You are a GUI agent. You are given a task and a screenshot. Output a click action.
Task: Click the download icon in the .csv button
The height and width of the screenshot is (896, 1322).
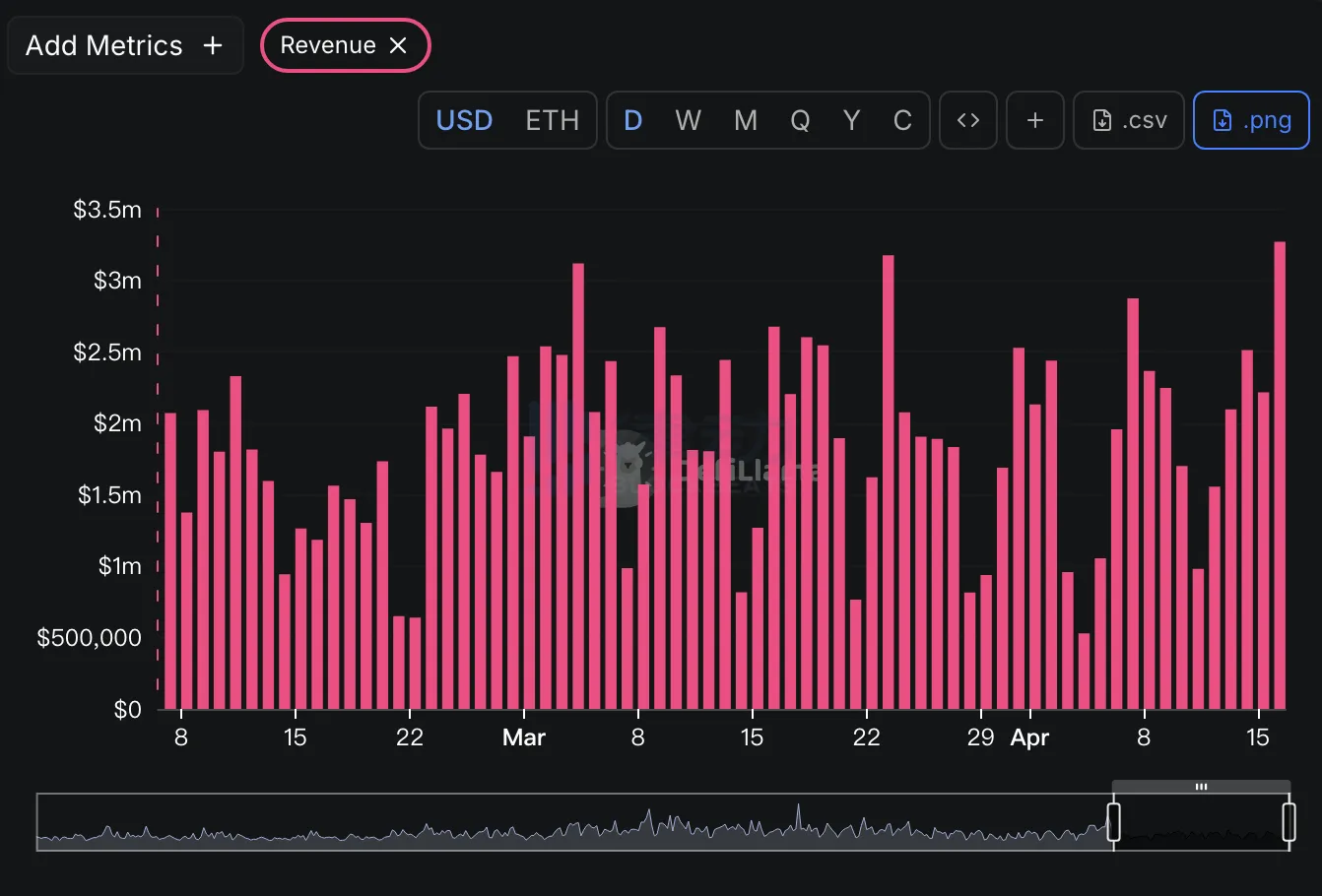pyautogui.click(x=1102, y=120)
